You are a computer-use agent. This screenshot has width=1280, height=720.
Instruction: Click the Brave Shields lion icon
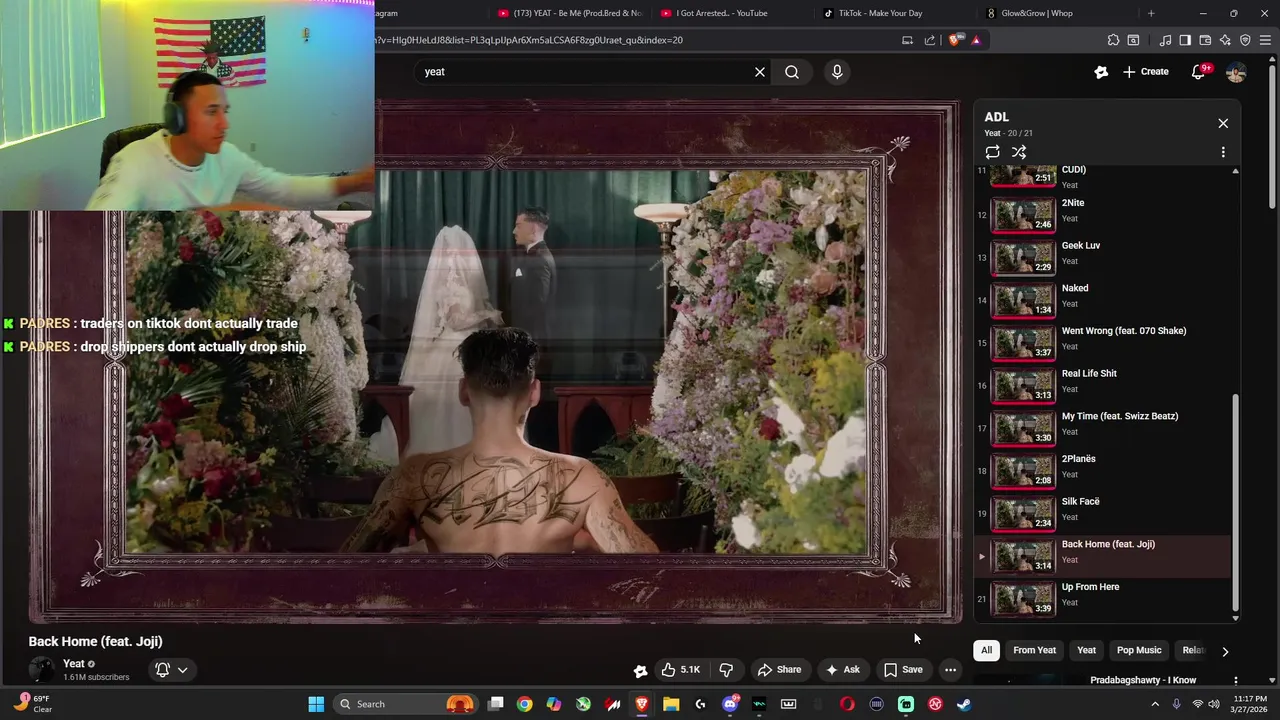954,40
